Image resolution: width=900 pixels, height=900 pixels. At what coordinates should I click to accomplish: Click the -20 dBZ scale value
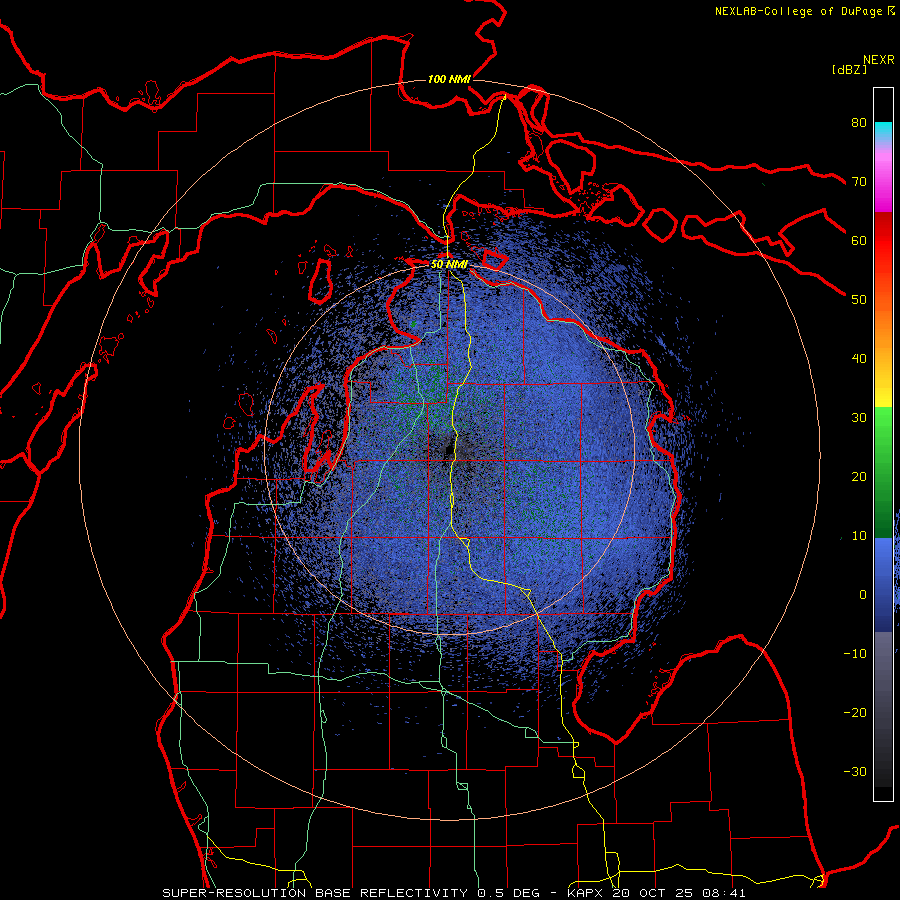855,712
